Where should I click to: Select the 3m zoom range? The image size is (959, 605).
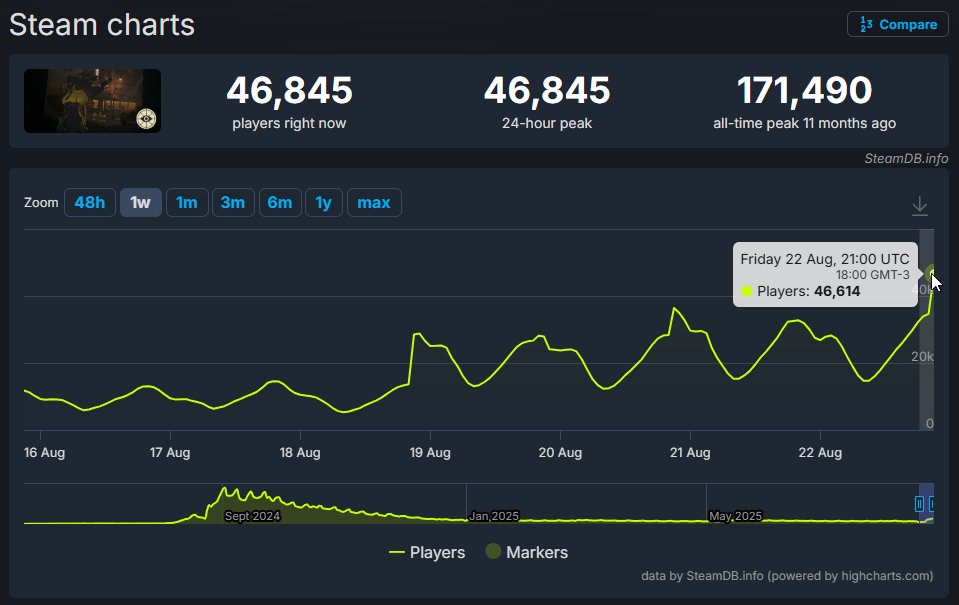pyautogui.click(x=233, y=202)
